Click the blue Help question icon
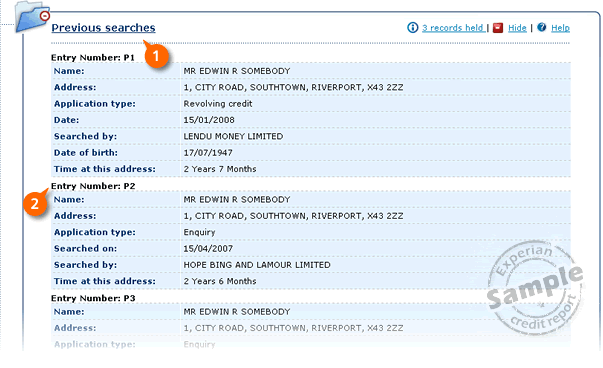Viewport: 603px width, 368px height. [x=541, y=27]
